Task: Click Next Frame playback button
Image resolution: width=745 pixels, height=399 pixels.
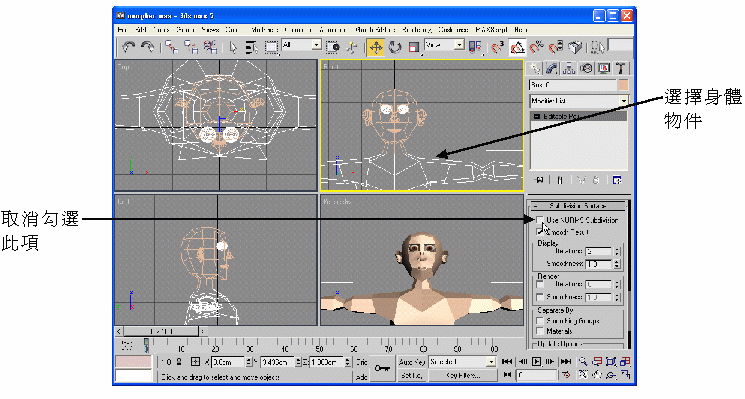Action: click(550, 361)
